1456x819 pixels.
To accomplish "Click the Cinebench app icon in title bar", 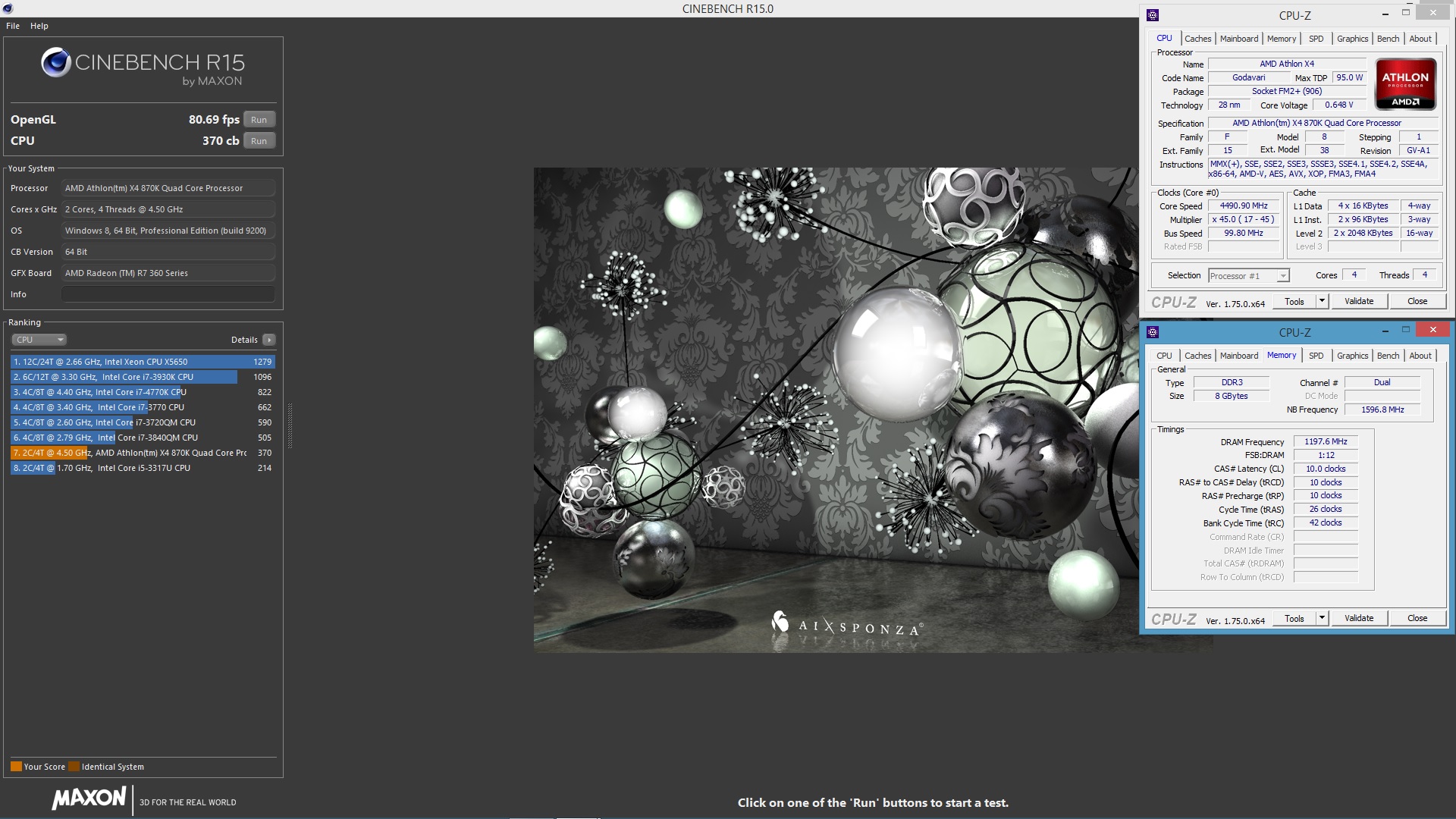I will (8, 8).
